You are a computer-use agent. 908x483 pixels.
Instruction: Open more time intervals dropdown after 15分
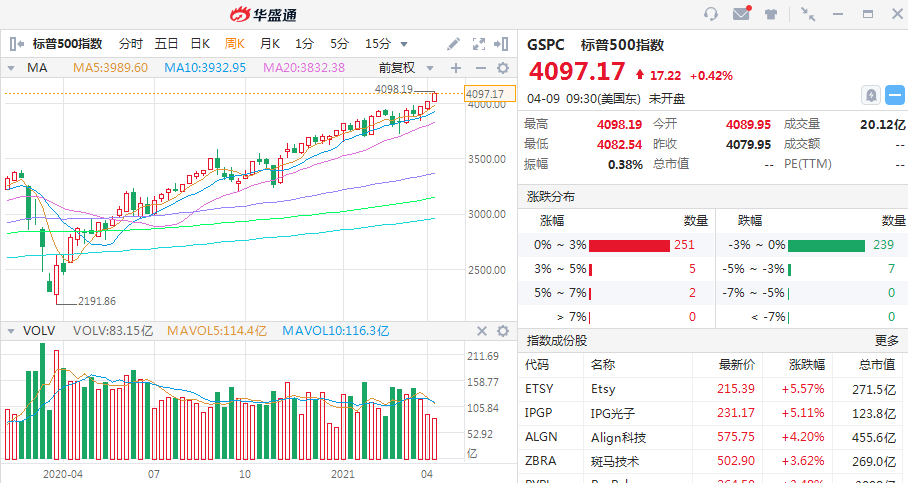click(404, 44)
